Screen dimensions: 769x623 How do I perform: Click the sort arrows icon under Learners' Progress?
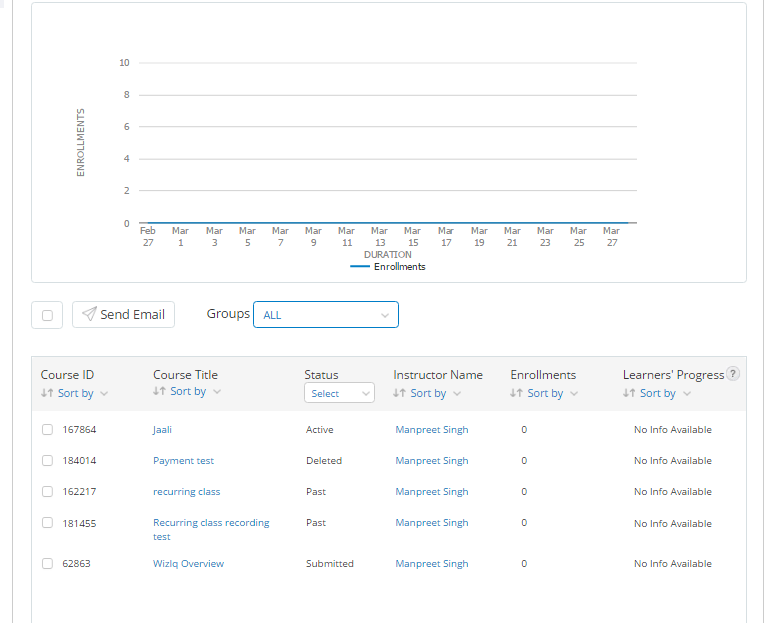click(629, 393)
